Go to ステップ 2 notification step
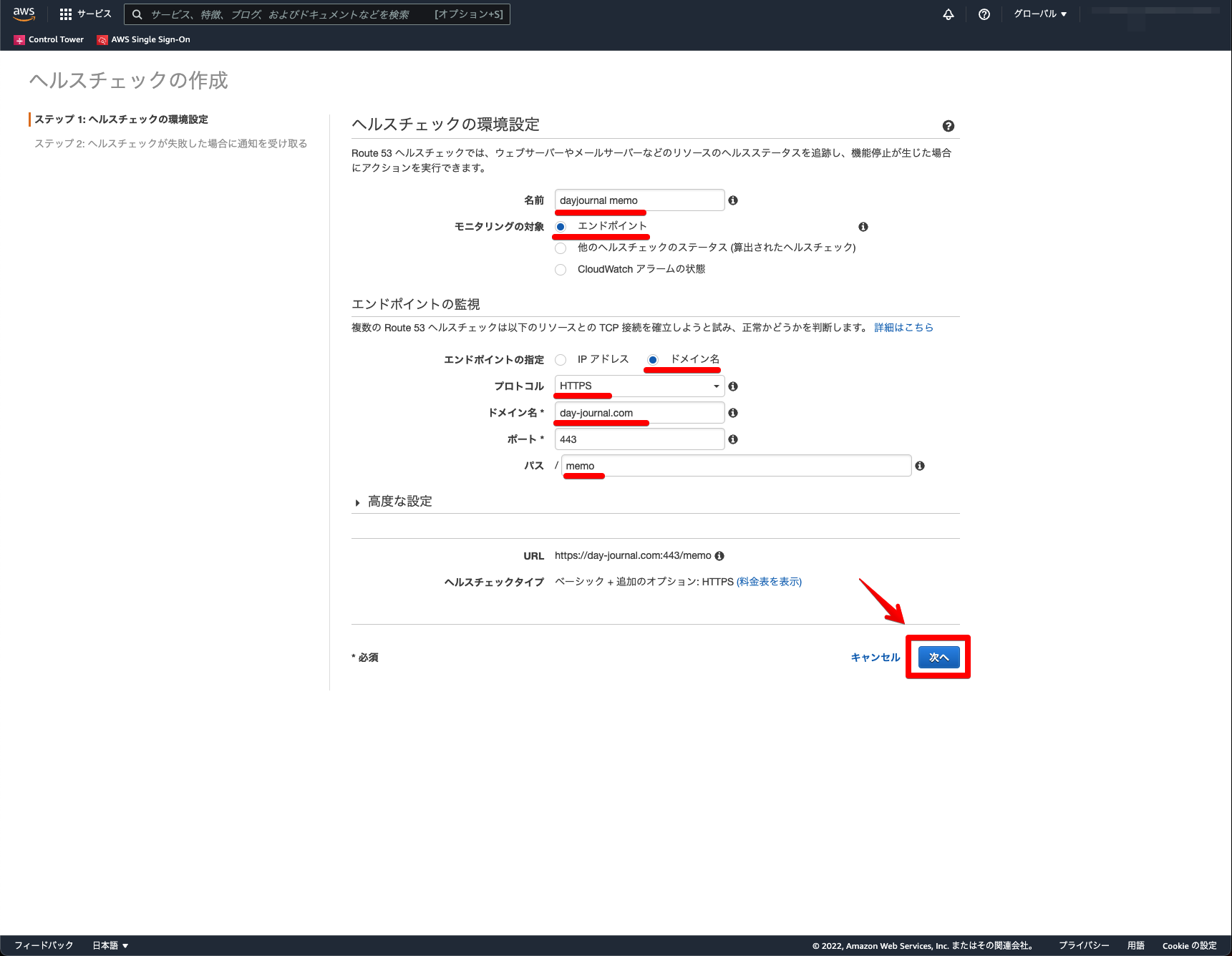 (171, 144)
